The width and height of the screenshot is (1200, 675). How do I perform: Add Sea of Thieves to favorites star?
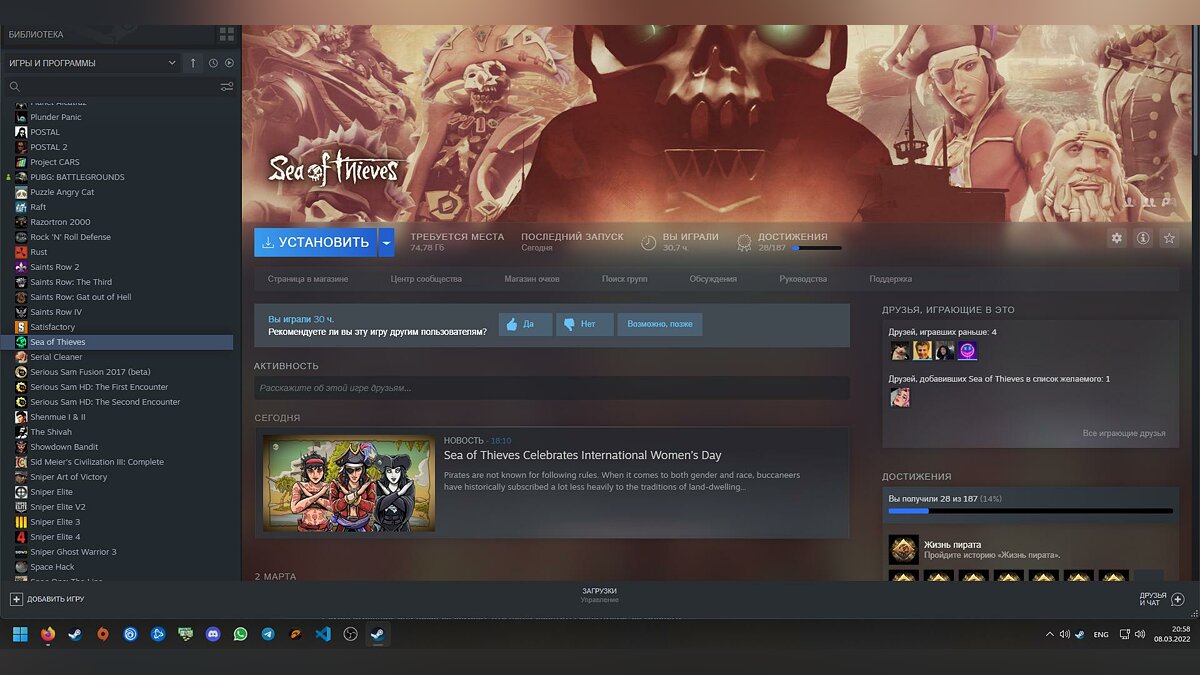pyautogui.click(x=1169, y=238)
